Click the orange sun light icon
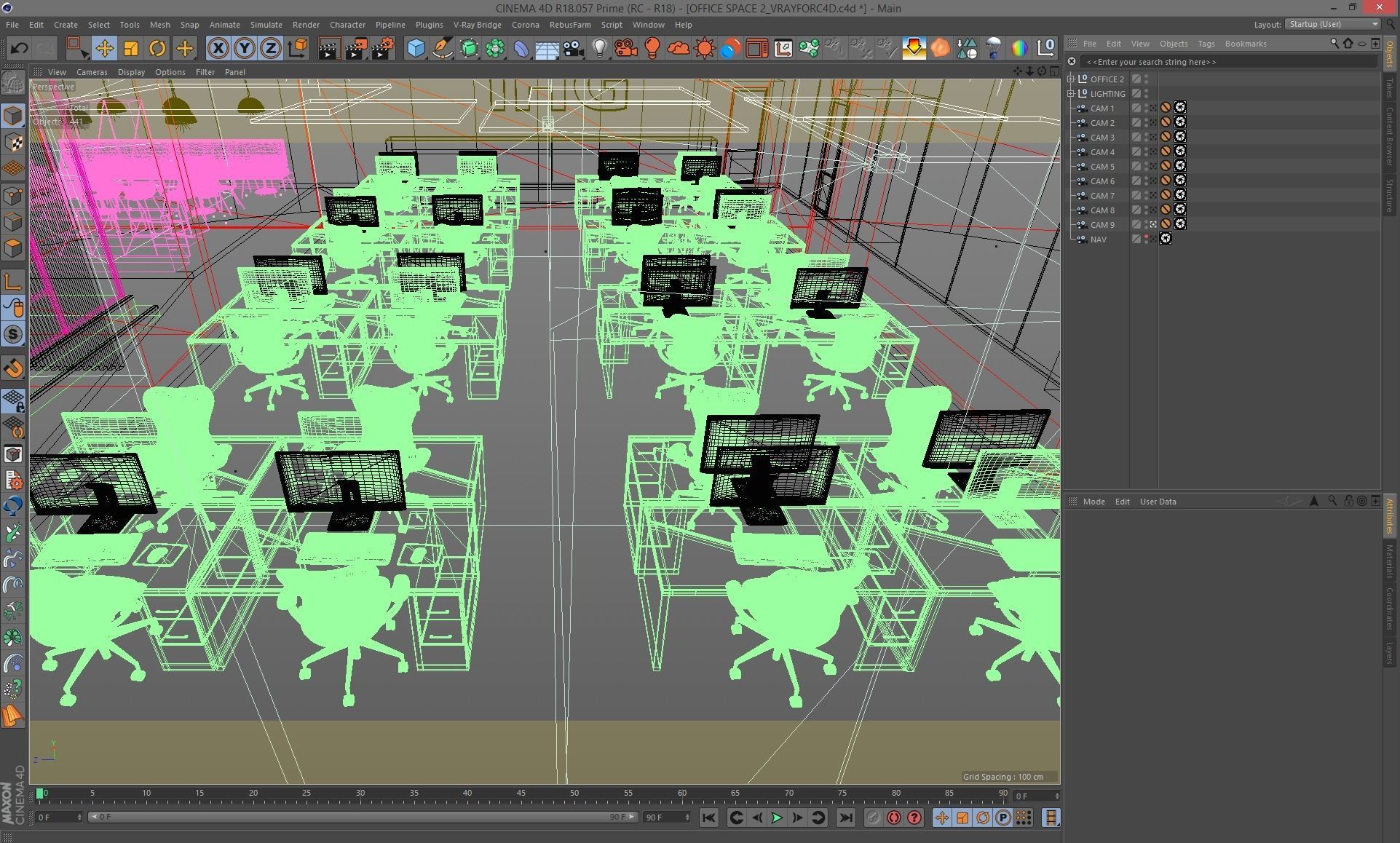Viewport: 1400px width, 843px height. (x=704, y=49)
